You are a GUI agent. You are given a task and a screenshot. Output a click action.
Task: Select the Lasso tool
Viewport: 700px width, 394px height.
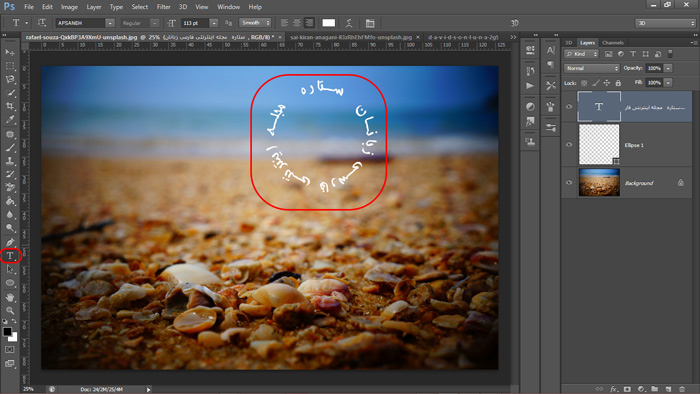[10, 79]
